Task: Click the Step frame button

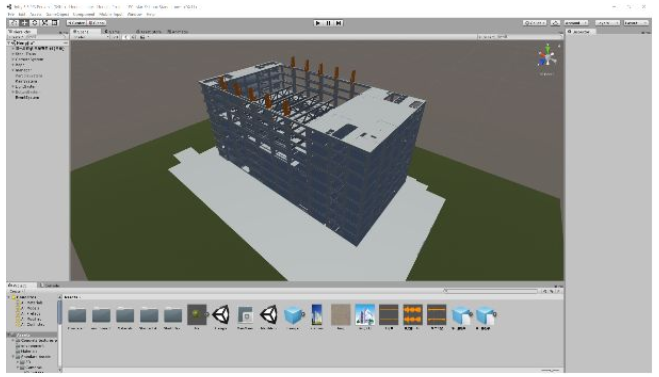Action: click(x=339, y=23)
